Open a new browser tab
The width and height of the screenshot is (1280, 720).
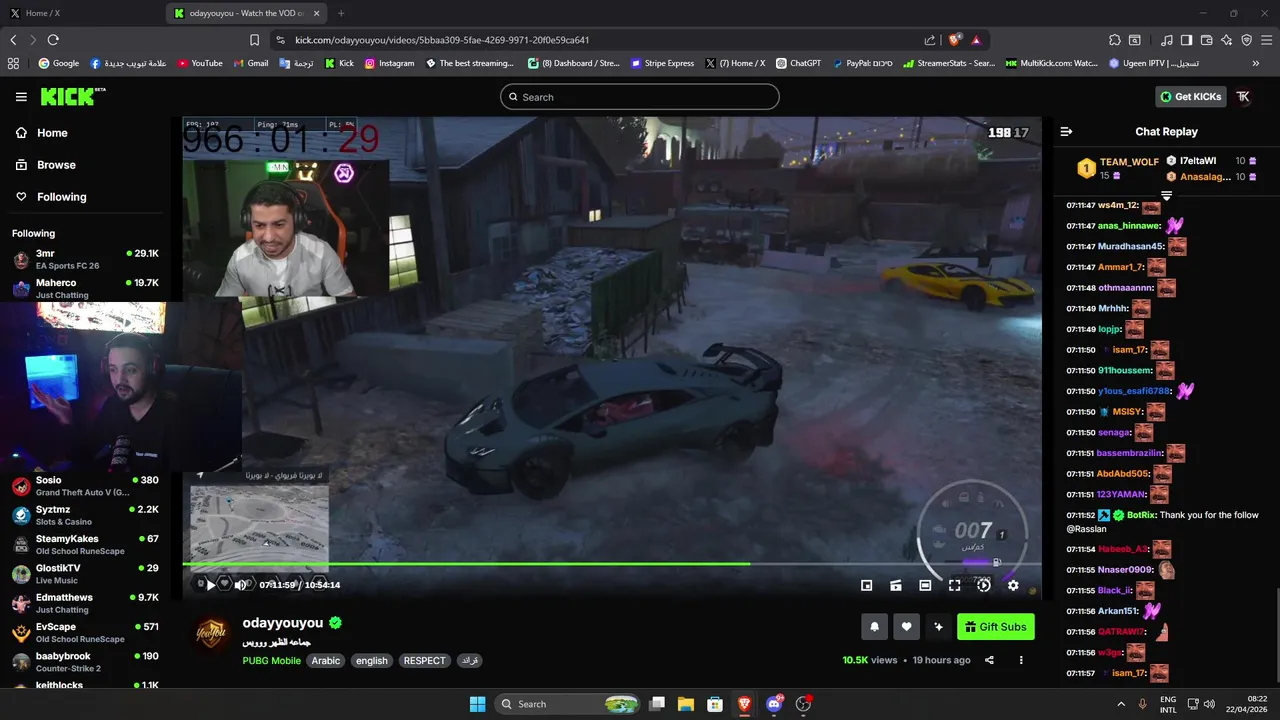[x=341, y=13]
